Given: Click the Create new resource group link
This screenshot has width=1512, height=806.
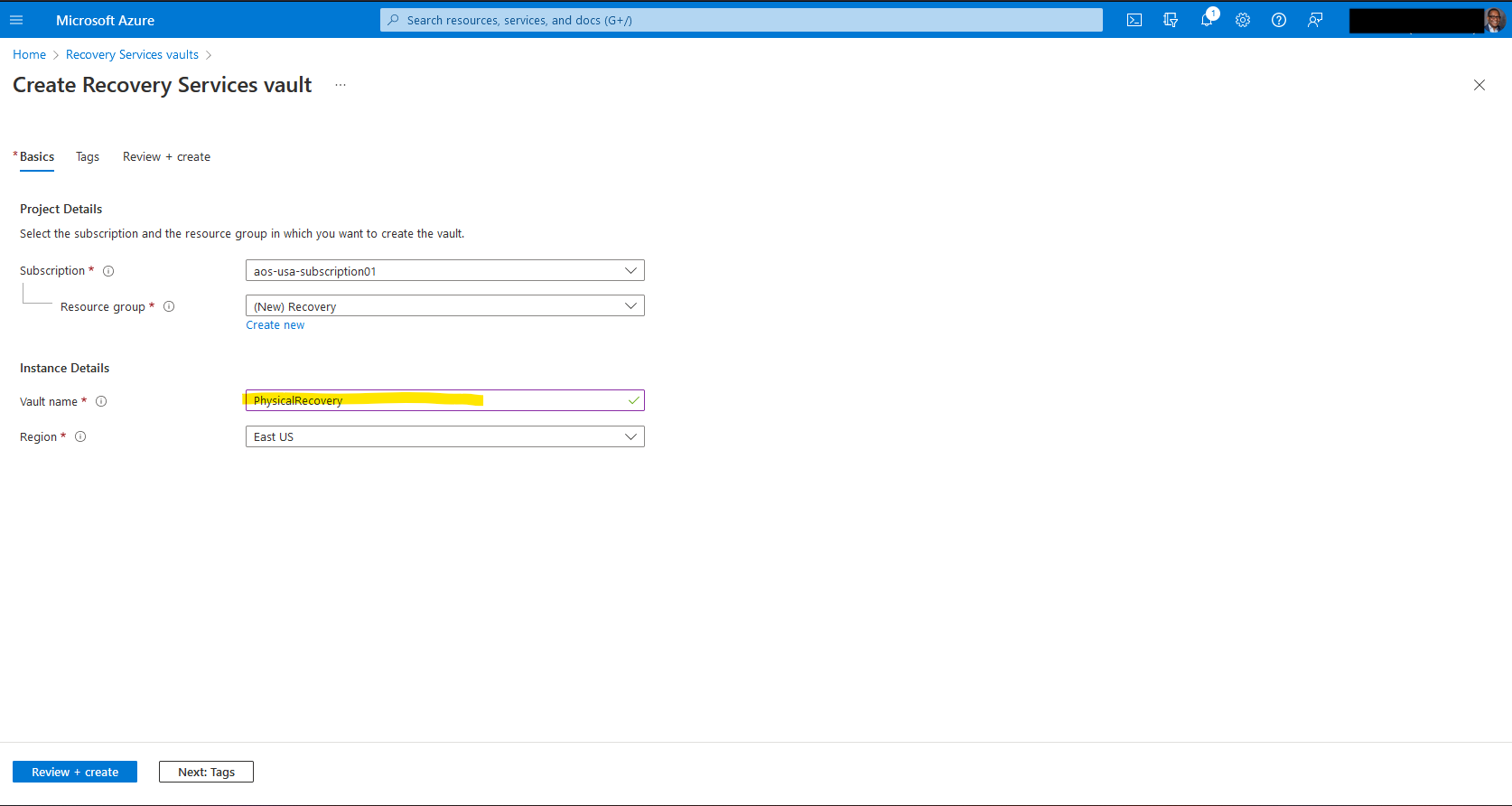Looking at the screenshot, I should (x=275, y=325).
